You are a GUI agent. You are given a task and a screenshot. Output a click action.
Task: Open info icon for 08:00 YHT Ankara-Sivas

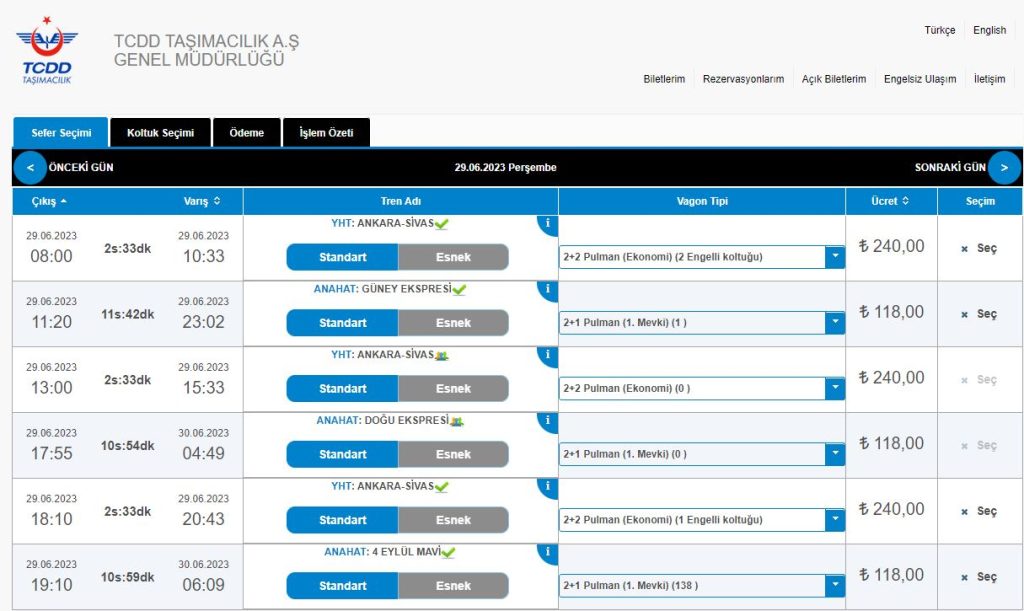[x=548, y=223]
